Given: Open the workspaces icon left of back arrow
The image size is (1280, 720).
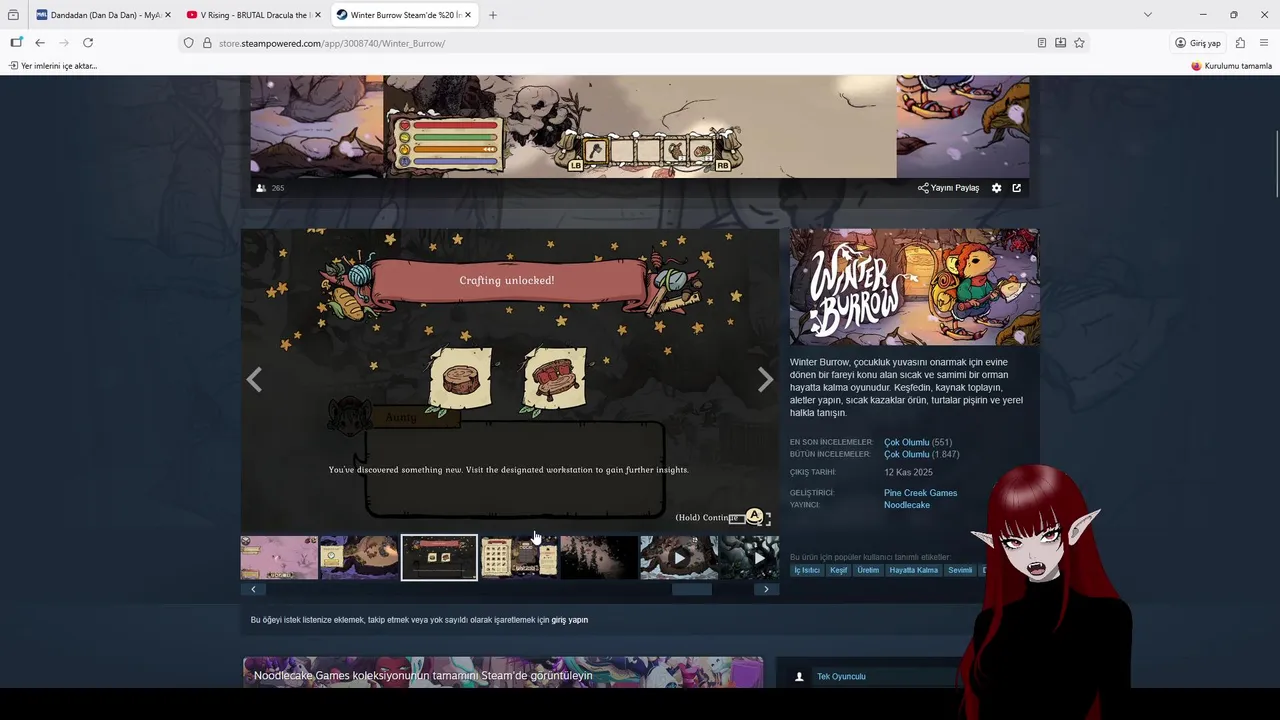Looking at the screenshot, I should coord(16,43).
